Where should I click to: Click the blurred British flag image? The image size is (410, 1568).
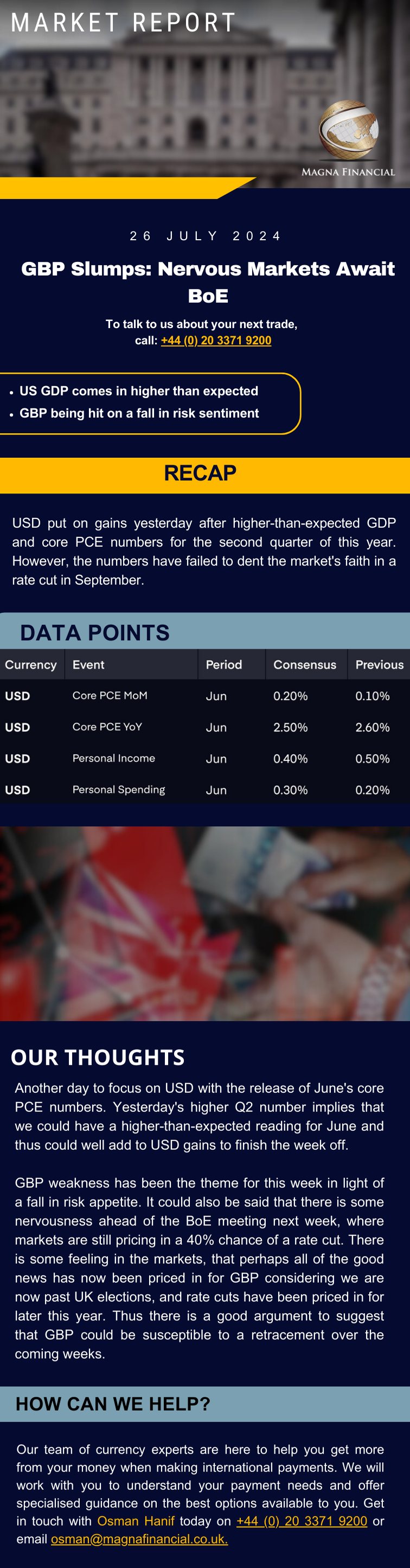(205, 924)
